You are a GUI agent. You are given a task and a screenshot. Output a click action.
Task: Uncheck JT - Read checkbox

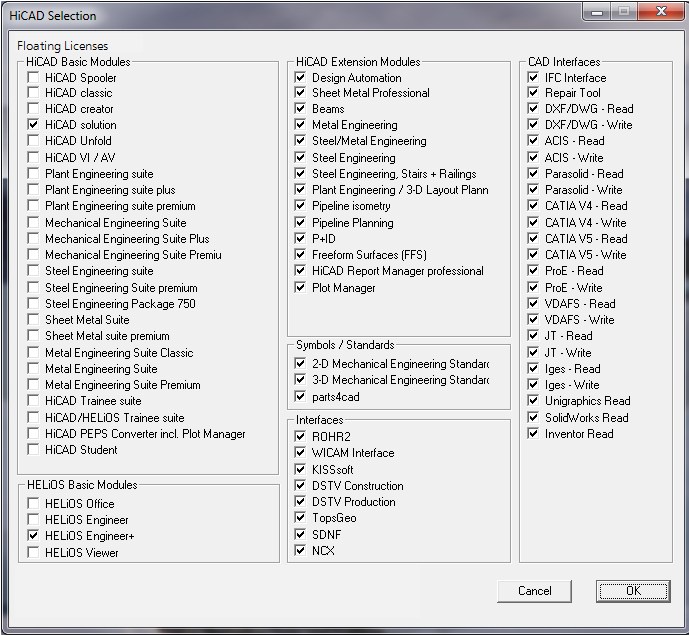[533, 336]
